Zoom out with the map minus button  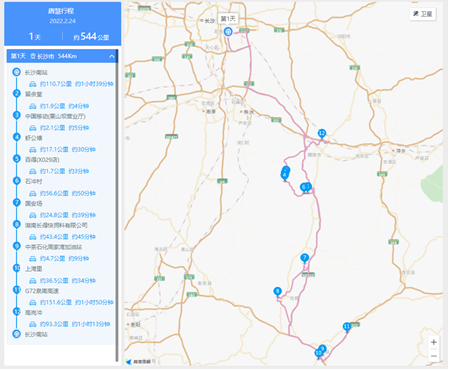coord(434,356)
